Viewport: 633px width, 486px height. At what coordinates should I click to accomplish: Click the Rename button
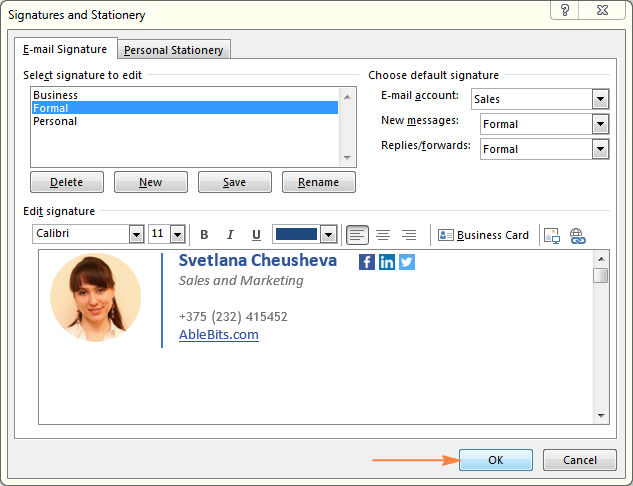pos(319,182)
